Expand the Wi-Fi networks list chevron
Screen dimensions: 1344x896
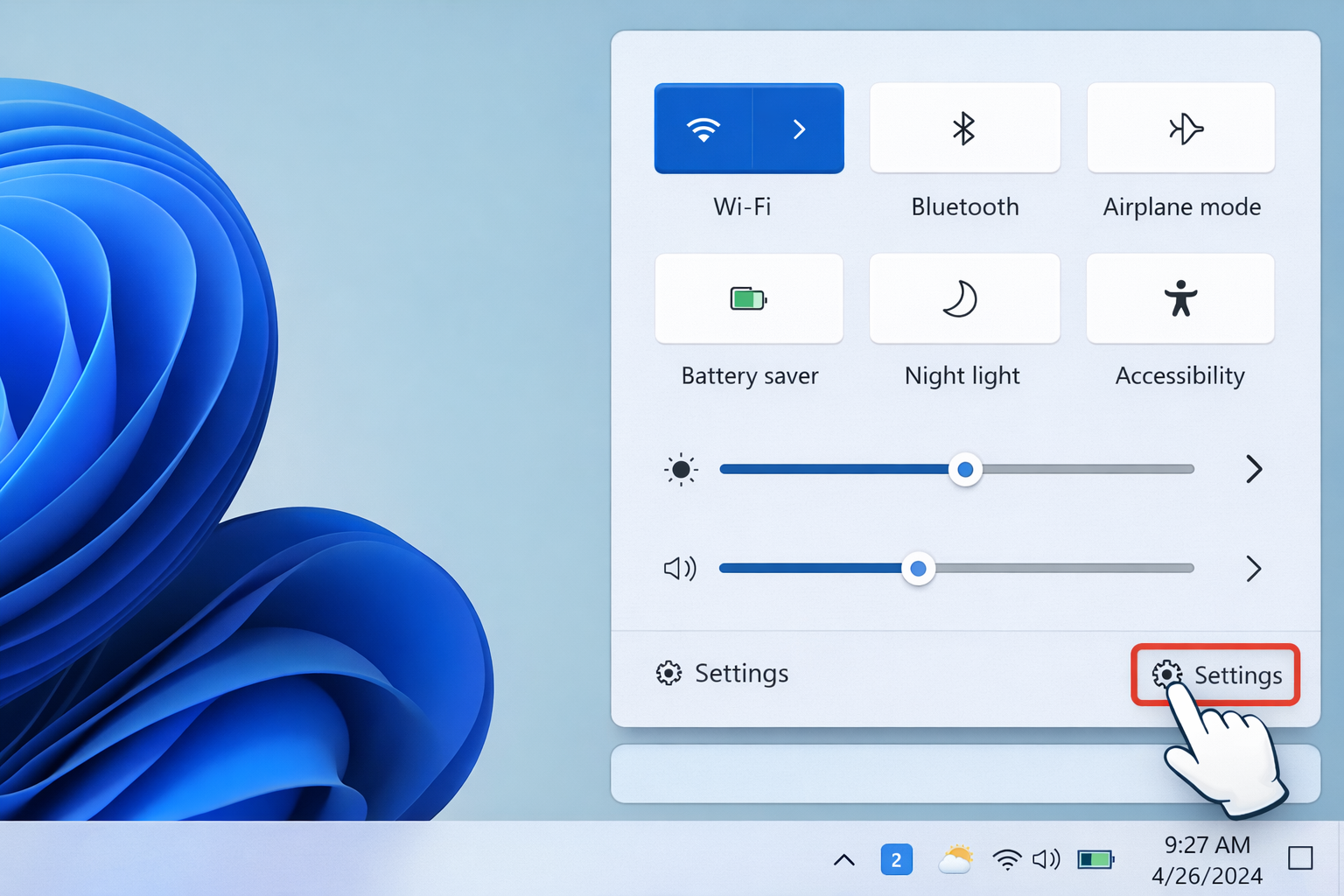[798, 129]
